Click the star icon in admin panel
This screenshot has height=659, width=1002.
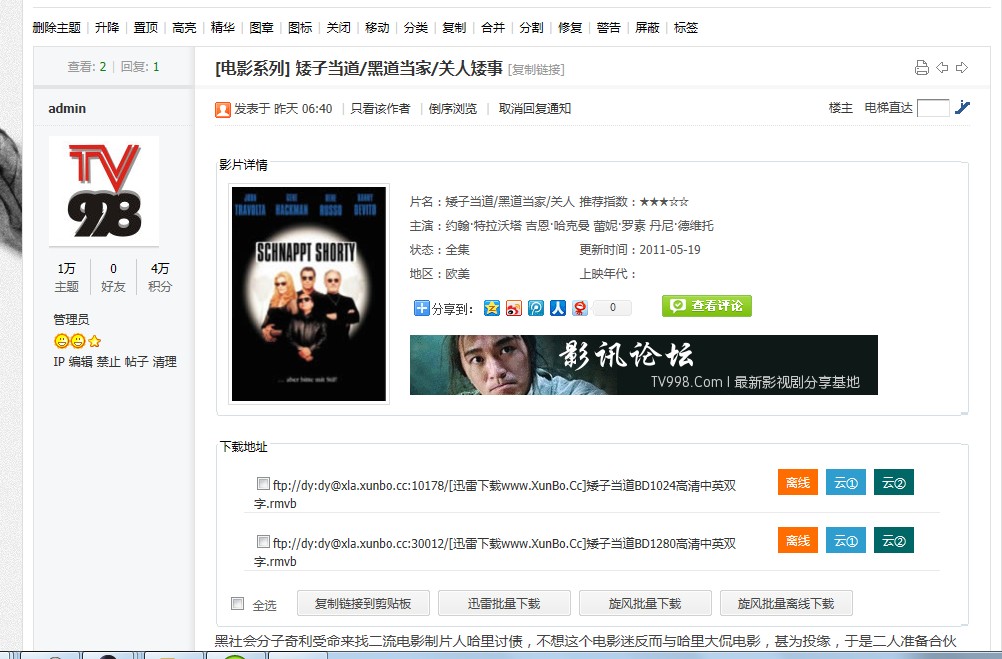pyautogui.click(x=92, y=341)
